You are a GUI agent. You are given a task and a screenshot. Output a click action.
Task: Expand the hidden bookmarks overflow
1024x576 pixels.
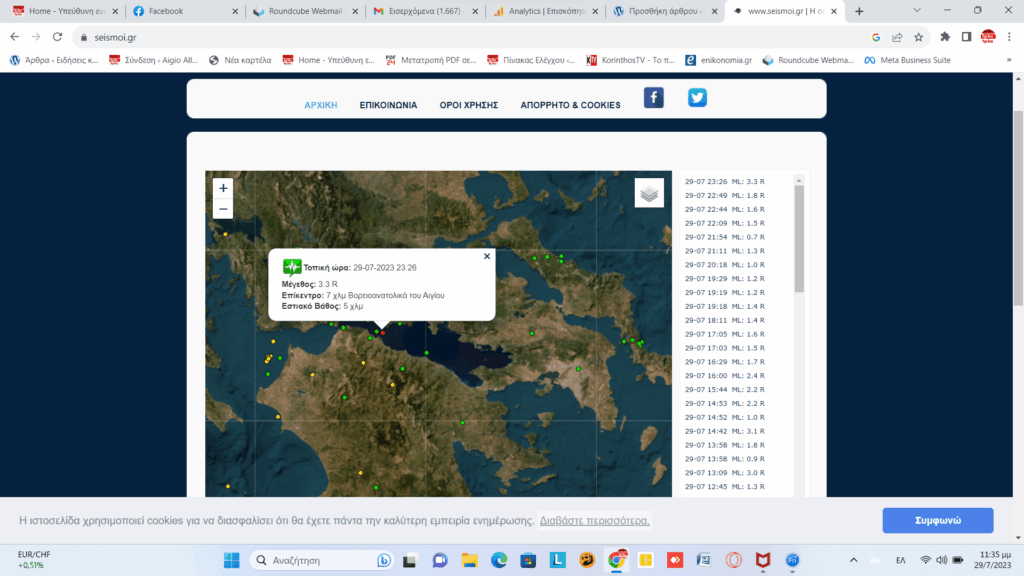click(x=1008, y=60)
